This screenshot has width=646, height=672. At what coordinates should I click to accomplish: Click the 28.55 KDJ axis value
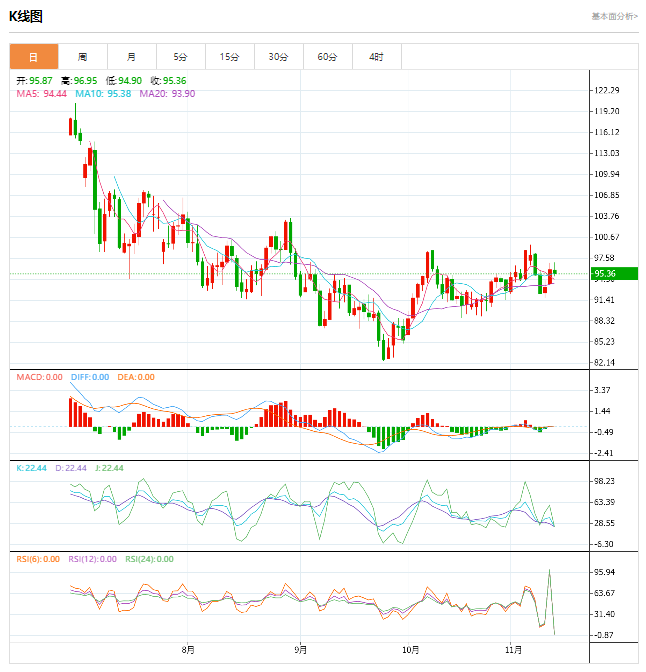pyautogui.click(x=604, y=523)
